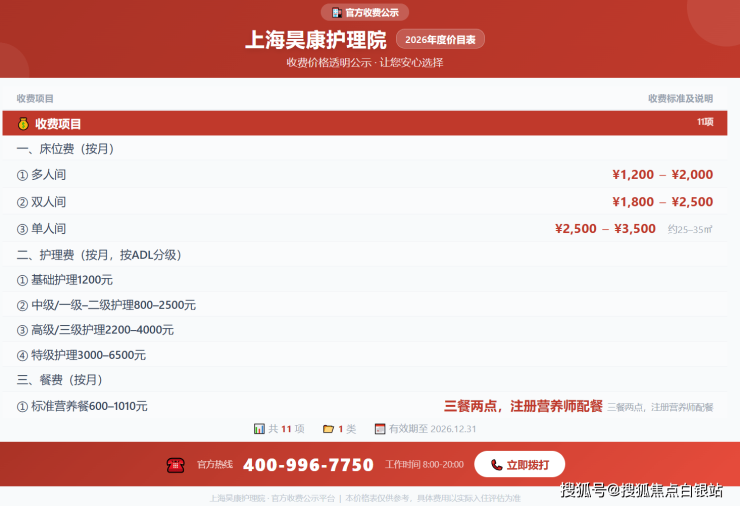Image resolution: width=740 pixels, height=506 pixels.
Task: Click the money bag icon beside 收费项目
Action: [x=23, y=124]
